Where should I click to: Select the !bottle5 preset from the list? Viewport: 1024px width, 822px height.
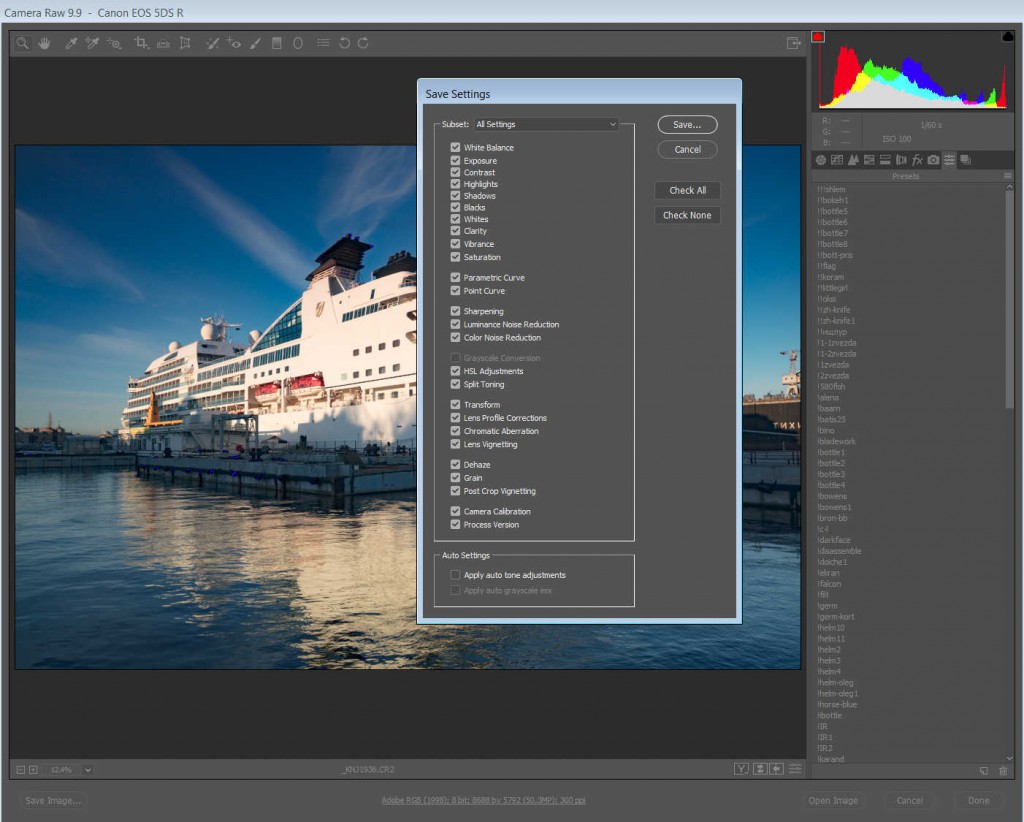click(x=833, y=211)
